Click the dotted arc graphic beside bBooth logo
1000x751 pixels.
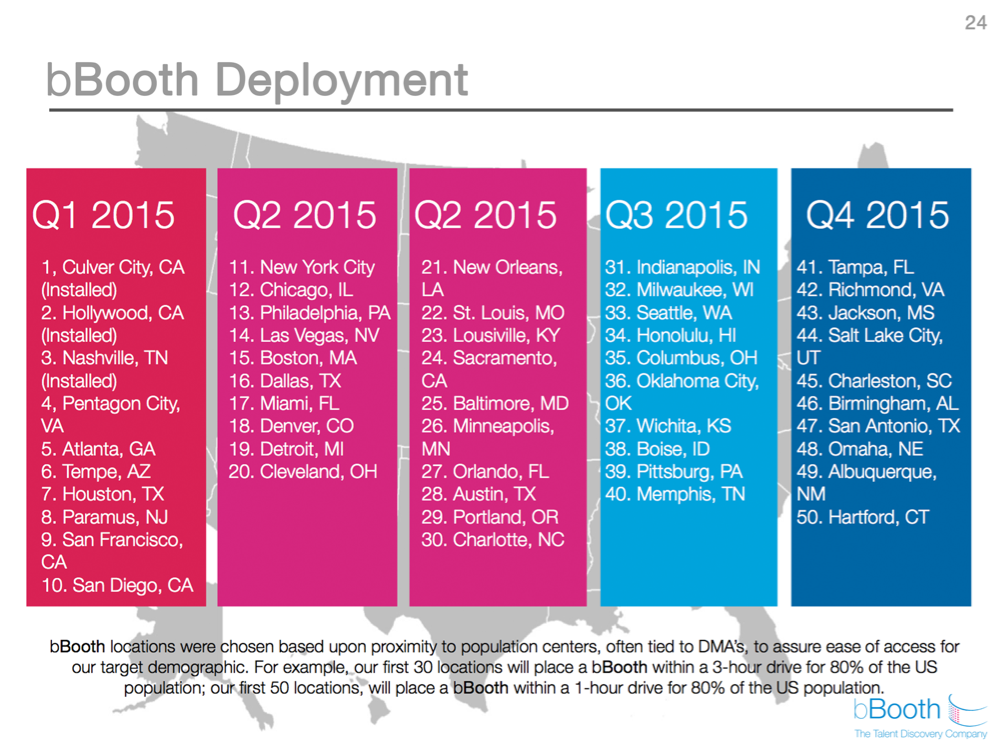click(x=960, y=710)
